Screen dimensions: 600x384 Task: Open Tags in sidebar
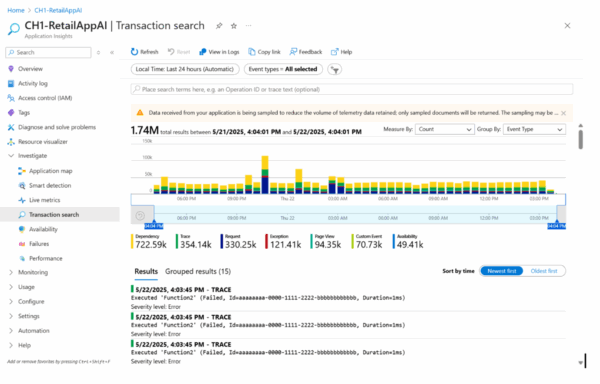(x=24, y=113)
